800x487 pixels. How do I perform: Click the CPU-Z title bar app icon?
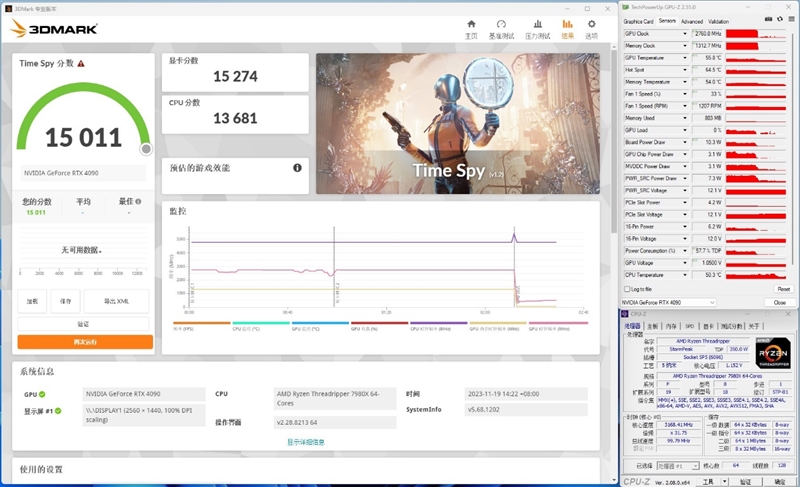(625, 314)
